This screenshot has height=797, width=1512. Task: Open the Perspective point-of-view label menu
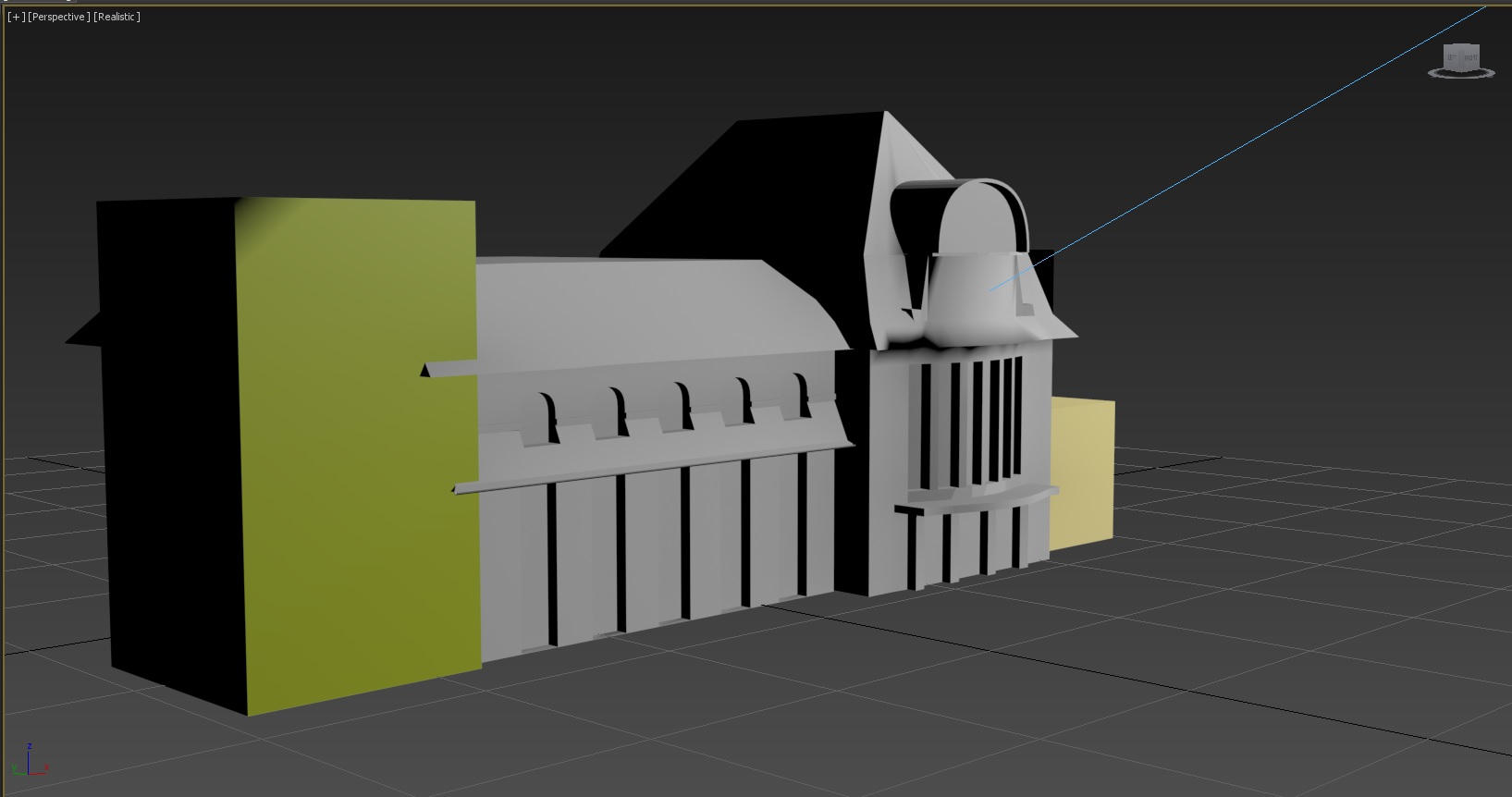pos(59,18)
